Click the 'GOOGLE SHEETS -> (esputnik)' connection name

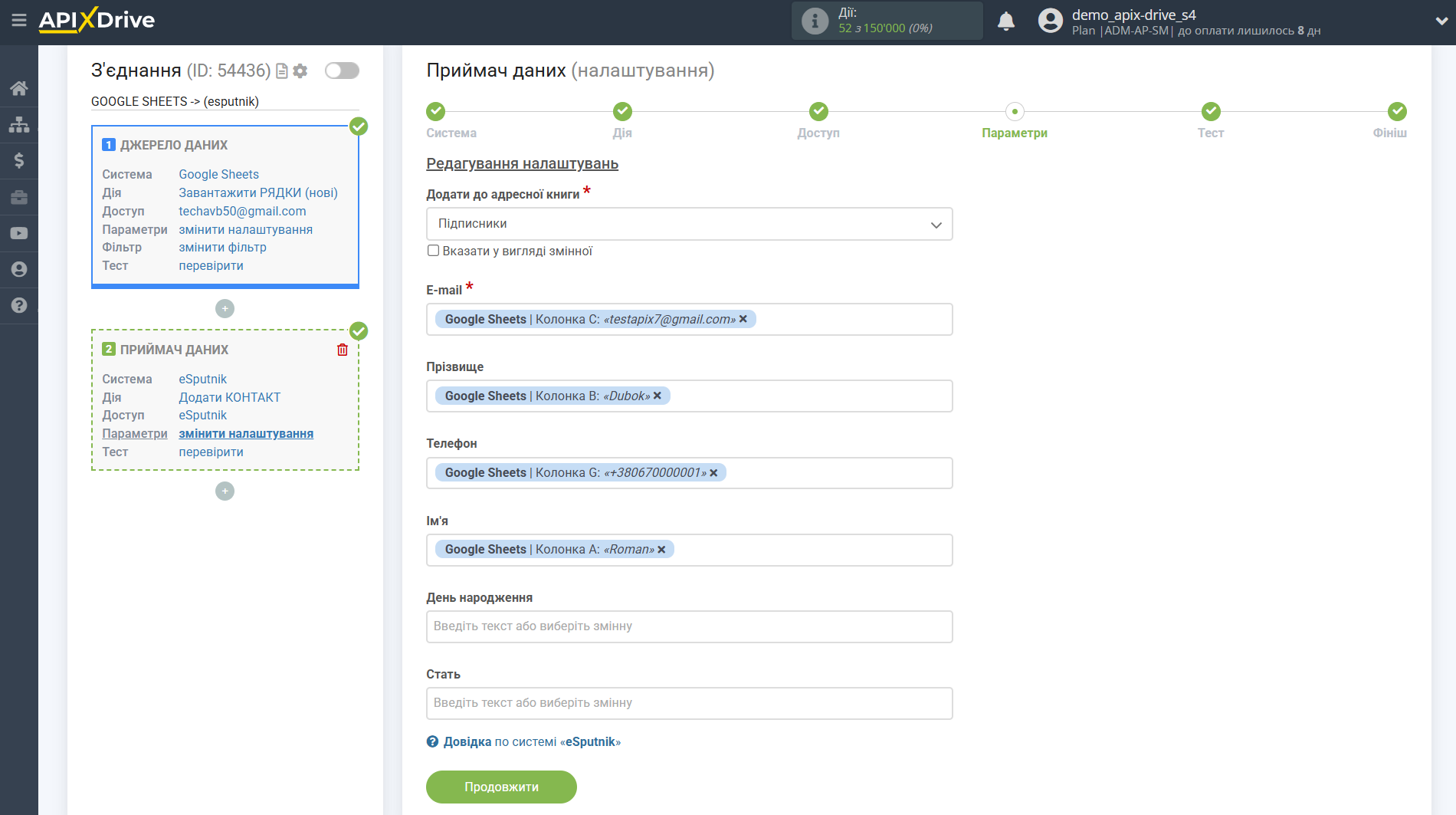(175, 101)
